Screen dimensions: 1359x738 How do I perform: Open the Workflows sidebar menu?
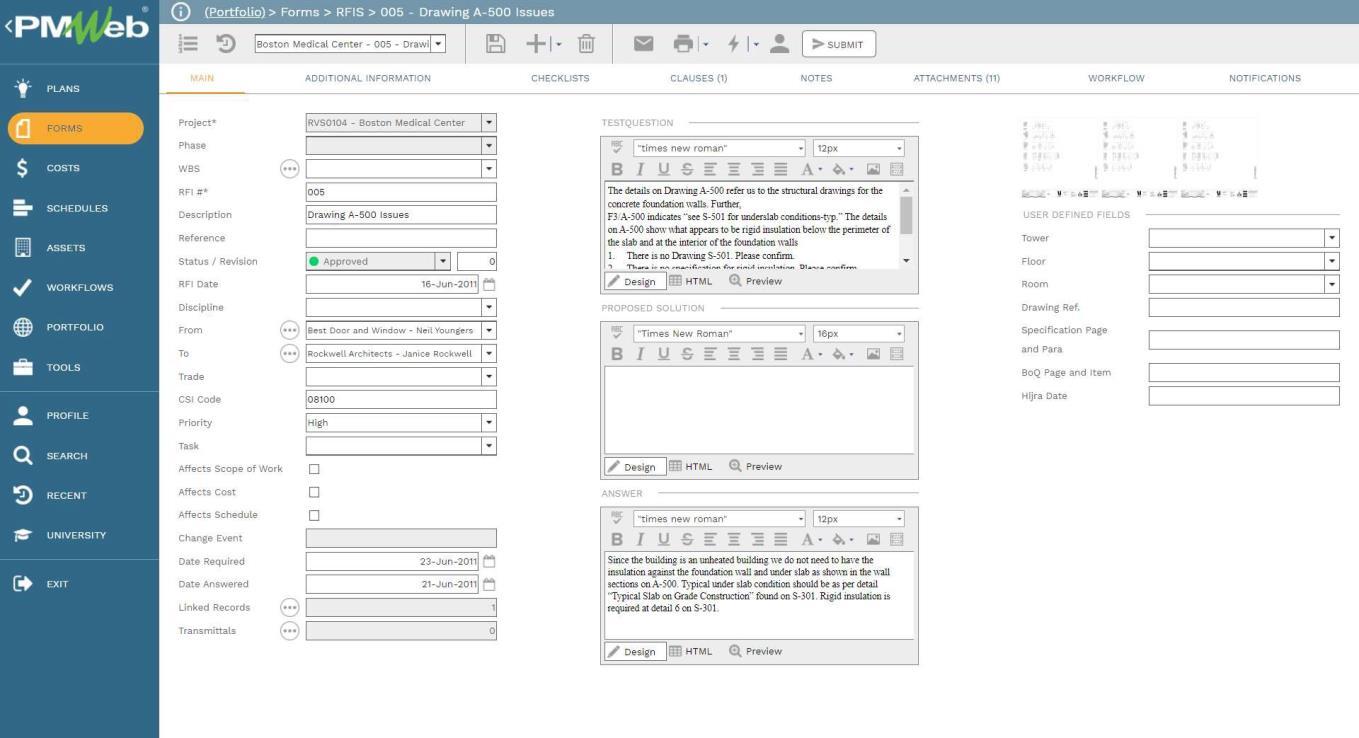[79, 288]
